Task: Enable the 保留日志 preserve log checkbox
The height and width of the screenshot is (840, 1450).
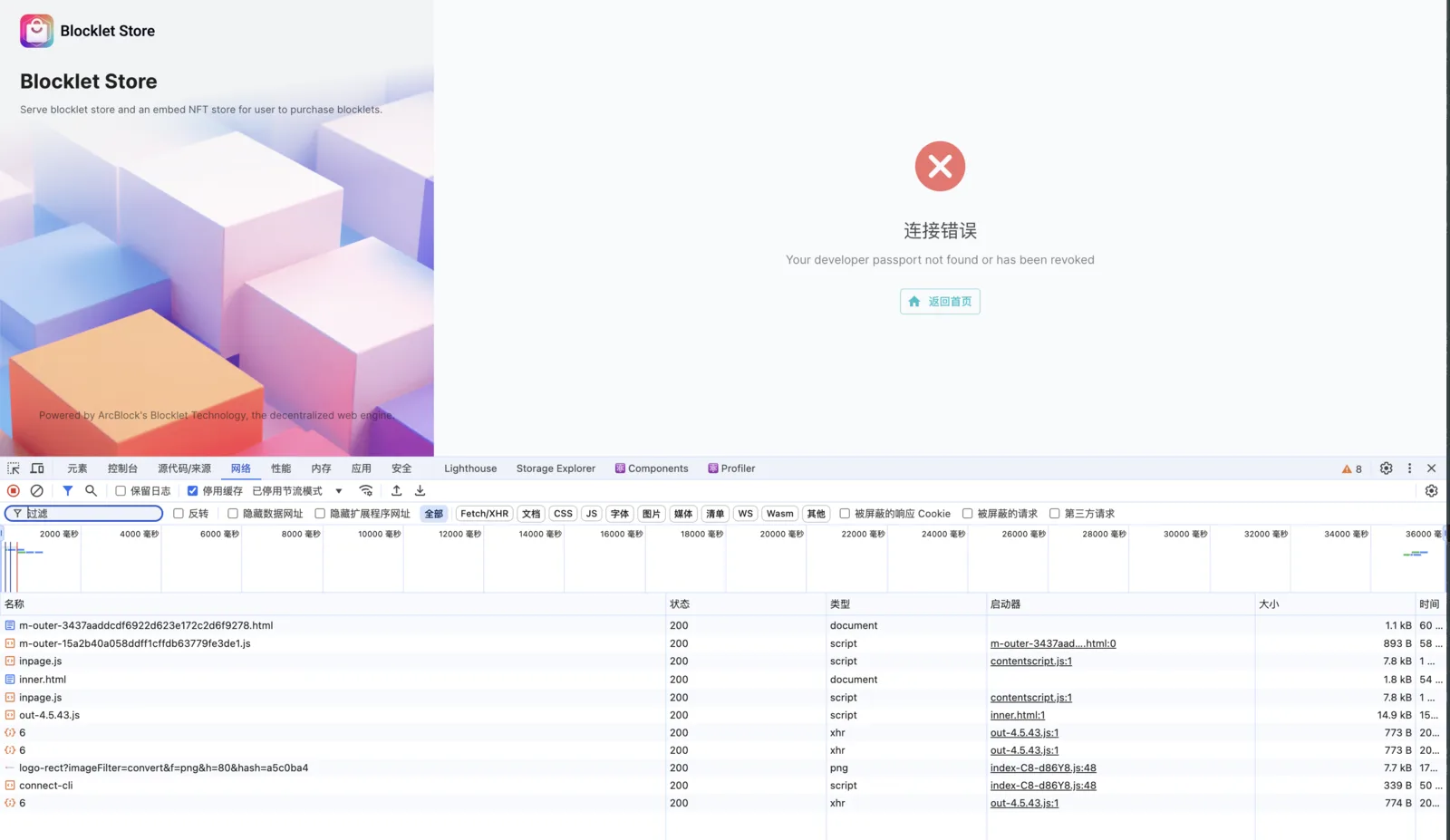Action: pyautogui.click(x=121, y=491)
